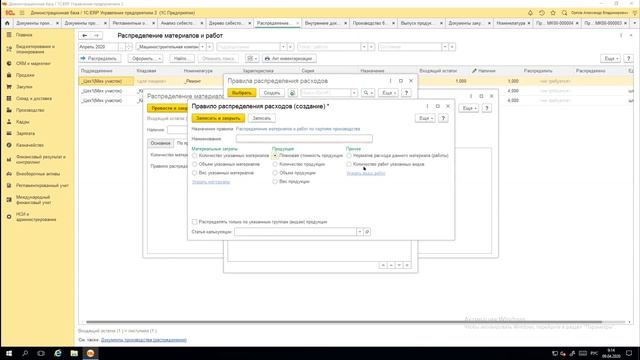Open the Закупки sidebar section
640x360 pixels.
point(24,87)
